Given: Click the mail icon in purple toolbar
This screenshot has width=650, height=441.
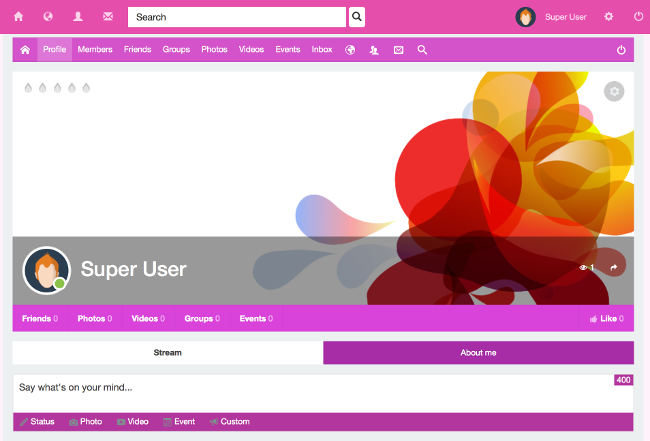Looking at the screenshot, I should tap(398, 50).
